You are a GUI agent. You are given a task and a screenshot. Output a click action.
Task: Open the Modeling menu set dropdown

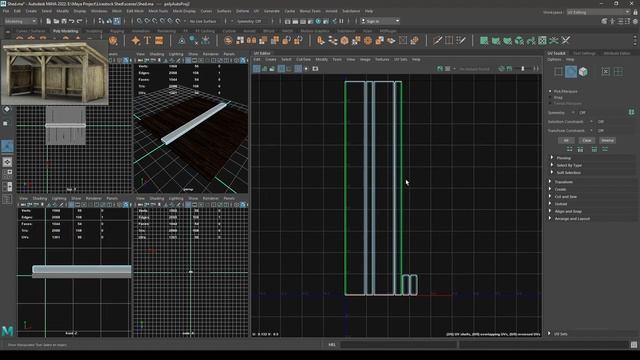click(x=20, y=21)
